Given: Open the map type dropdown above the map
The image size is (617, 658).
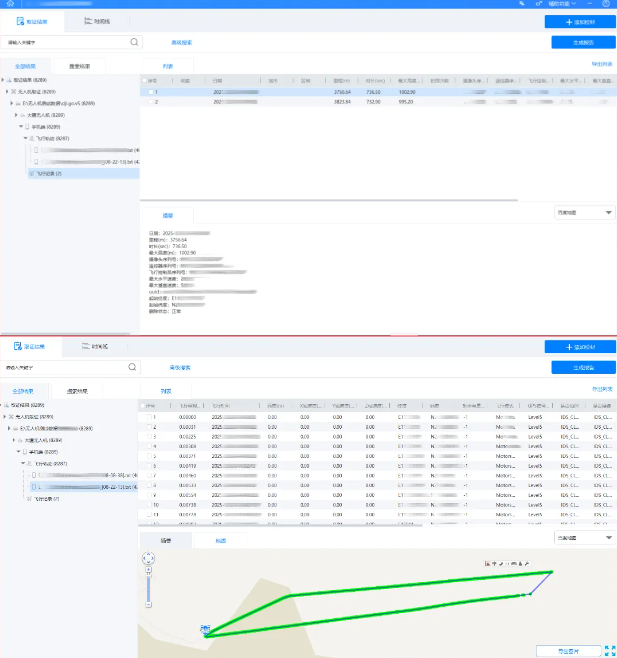Looking at the screenshot, I should pos(583,538).
